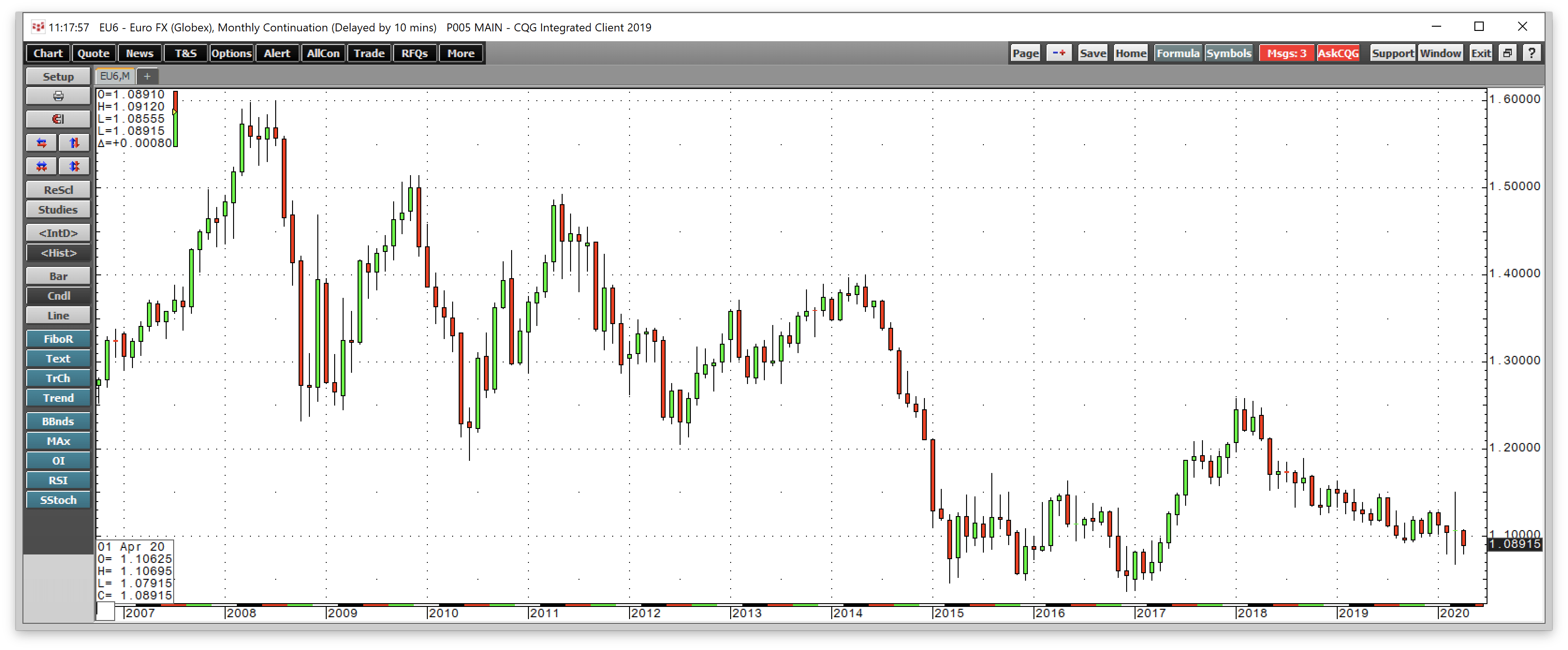Switch to Bar chart type
1568x650 pixels.
tap(58, 276)
